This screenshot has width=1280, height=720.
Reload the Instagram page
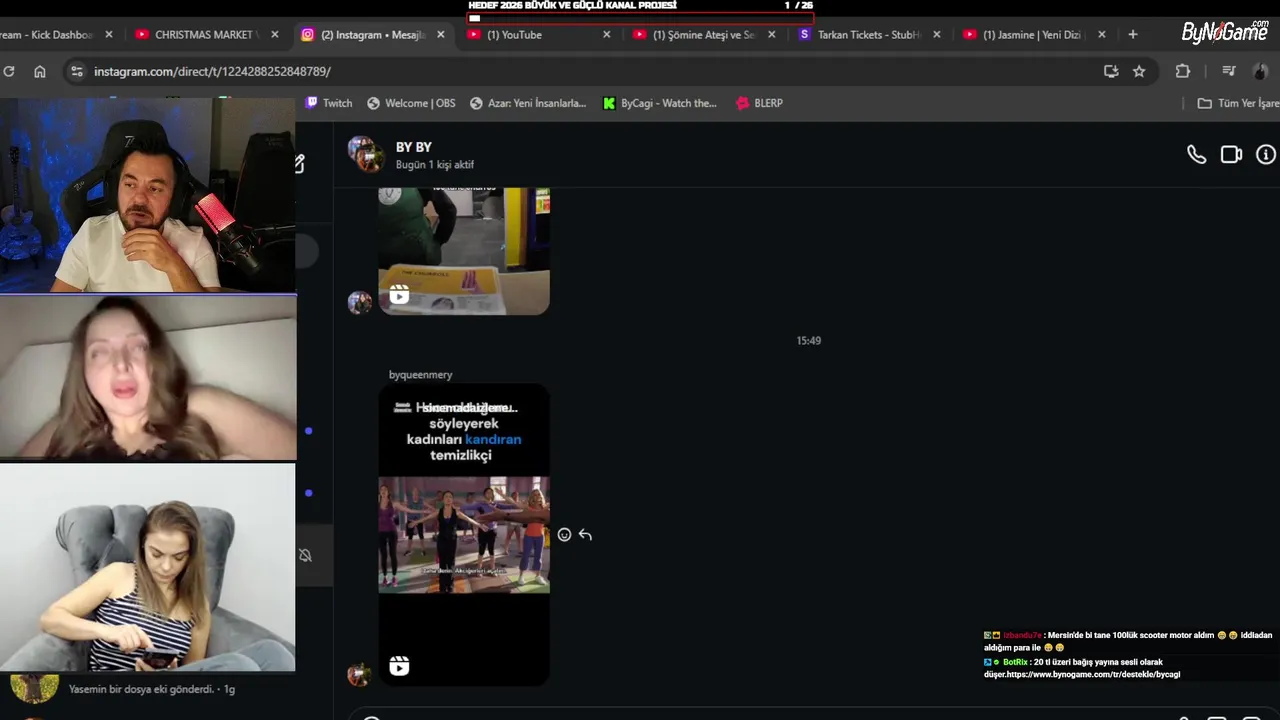click(9, 71)
